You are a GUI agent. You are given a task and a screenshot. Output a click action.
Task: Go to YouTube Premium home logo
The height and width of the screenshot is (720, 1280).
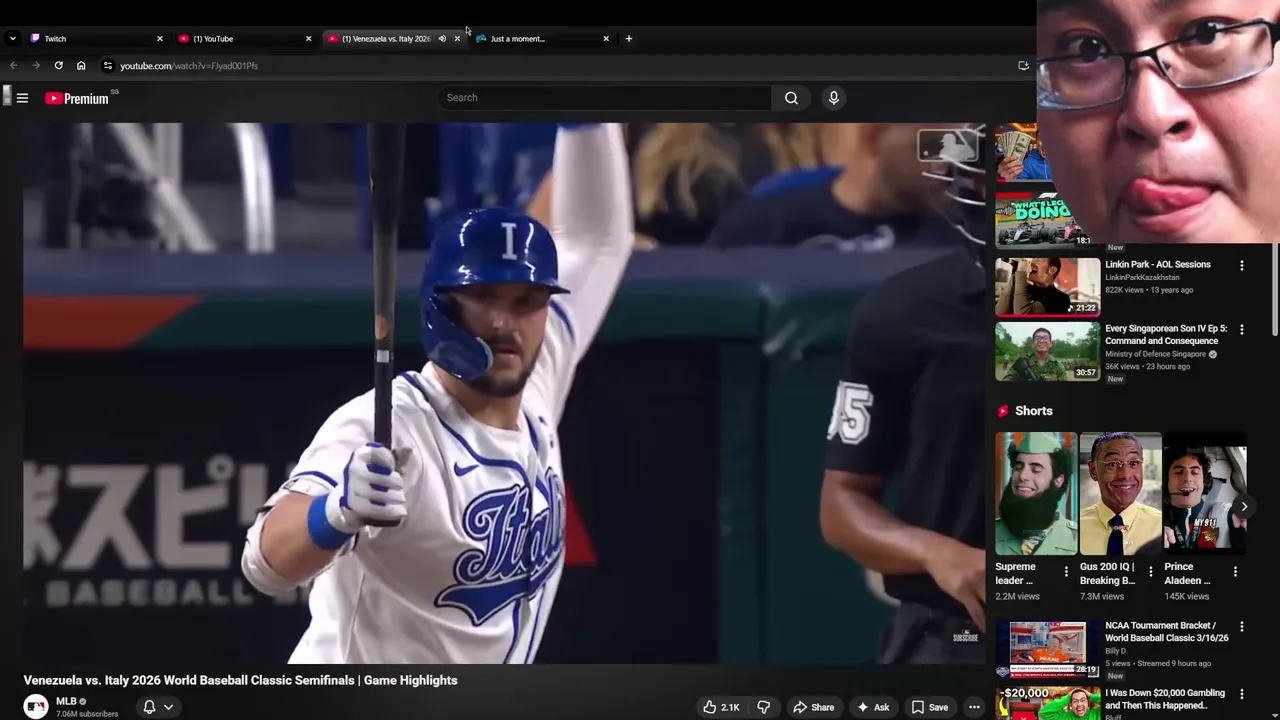(x=77, y=98)
